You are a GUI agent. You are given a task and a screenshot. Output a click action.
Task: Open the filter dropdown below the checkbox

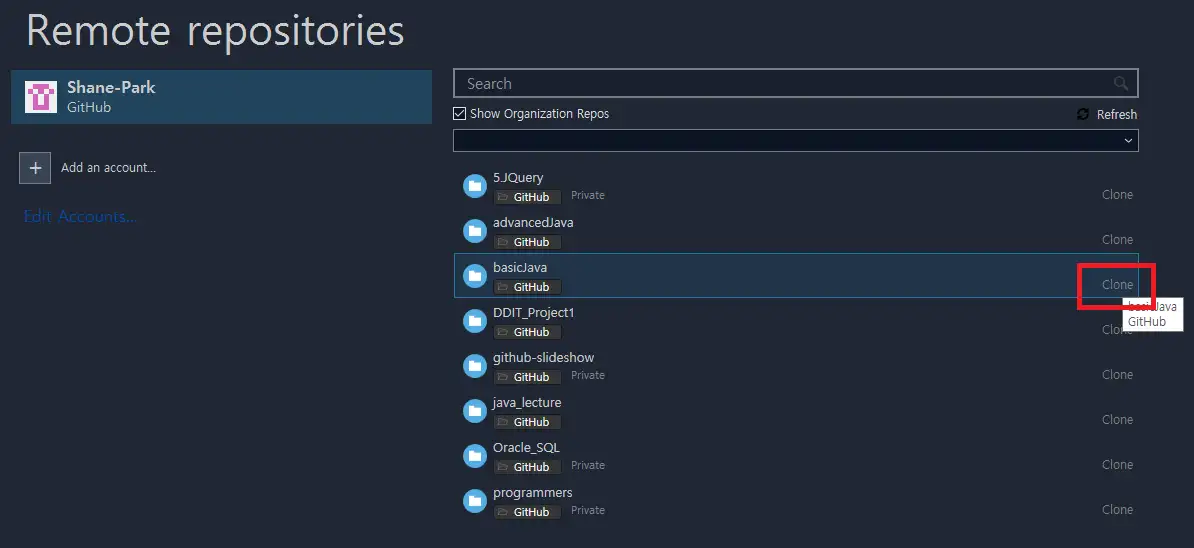click(795, 141)
